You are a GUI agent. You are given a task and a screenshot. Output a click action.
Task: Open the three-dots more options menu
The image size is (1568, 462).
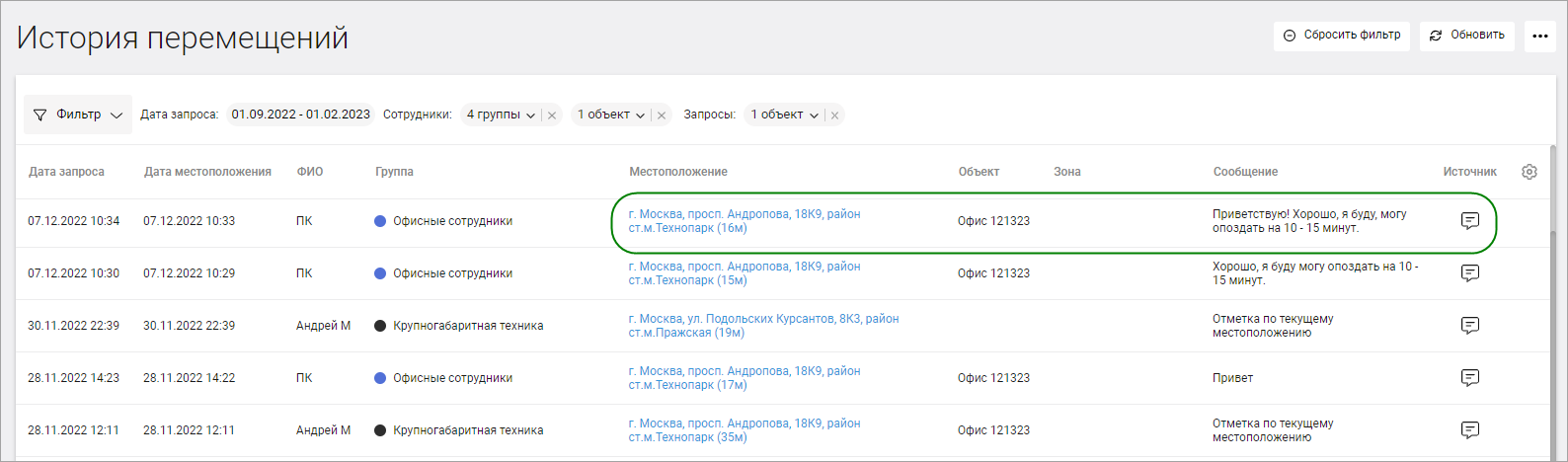pyautogui.click(x=1539, y=37)
